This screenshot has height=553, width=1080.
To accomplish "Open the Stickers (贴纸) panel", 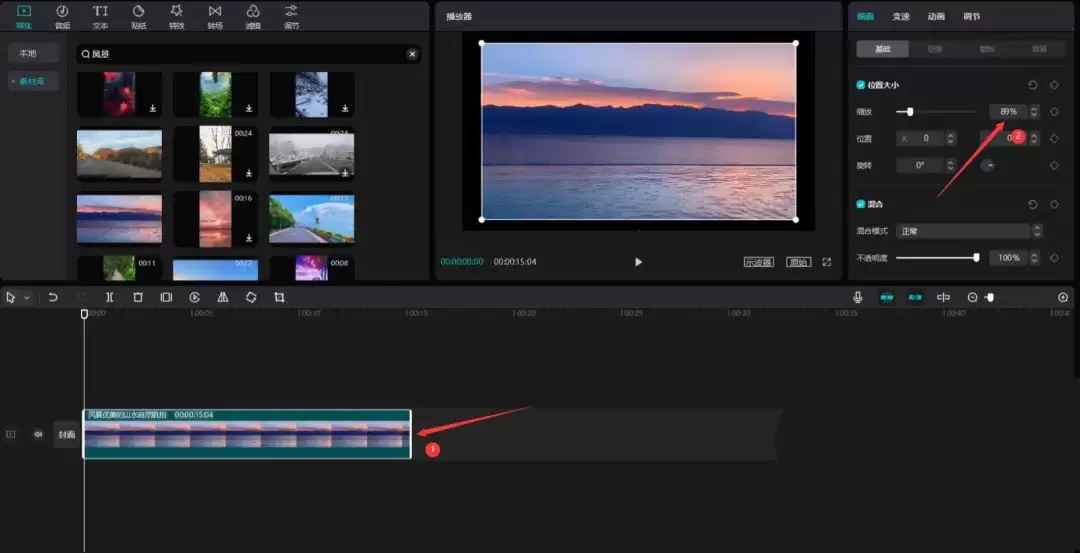I will [138, 16].
